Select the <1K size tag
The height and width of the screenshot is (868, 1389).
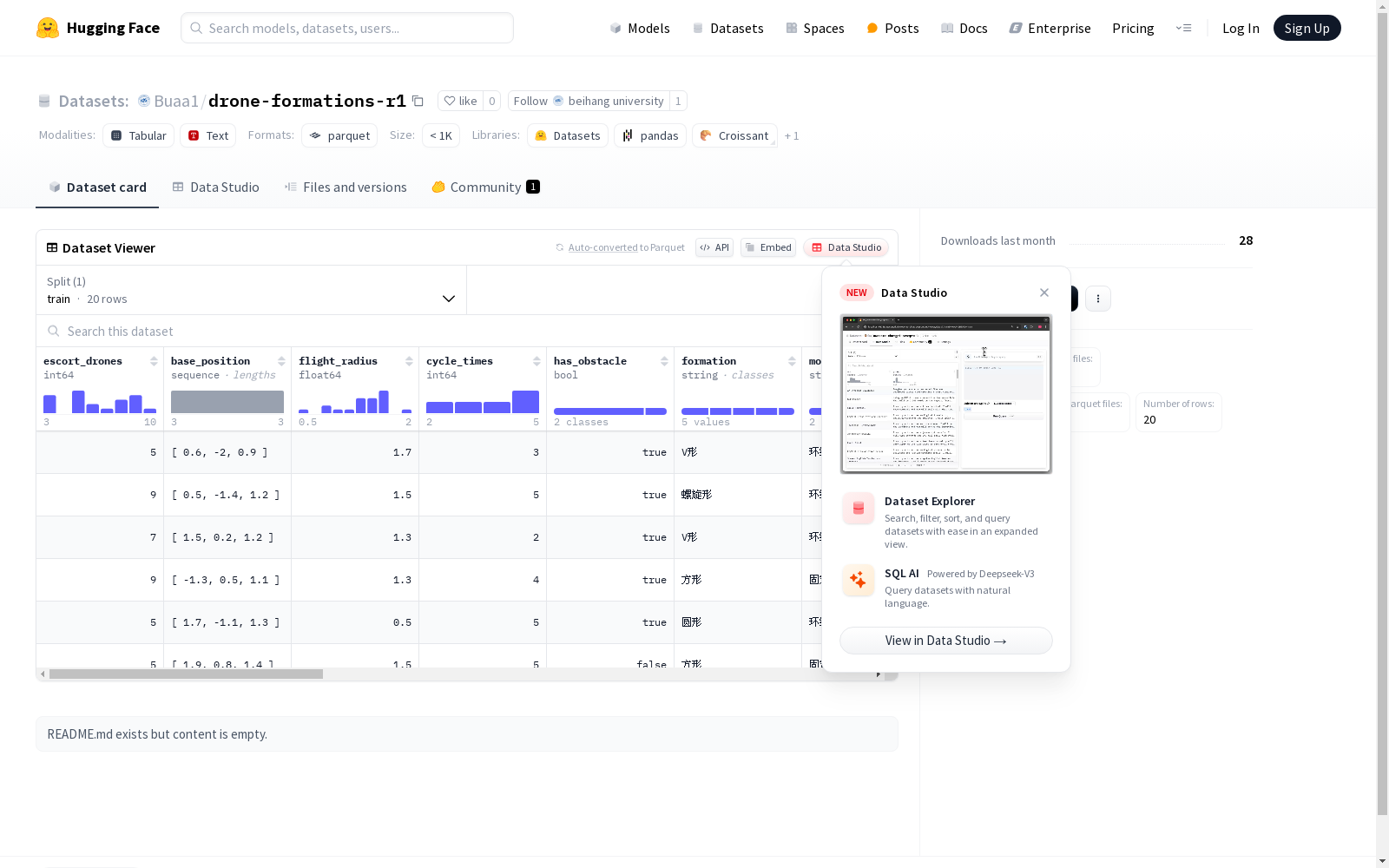click(441, 135)
